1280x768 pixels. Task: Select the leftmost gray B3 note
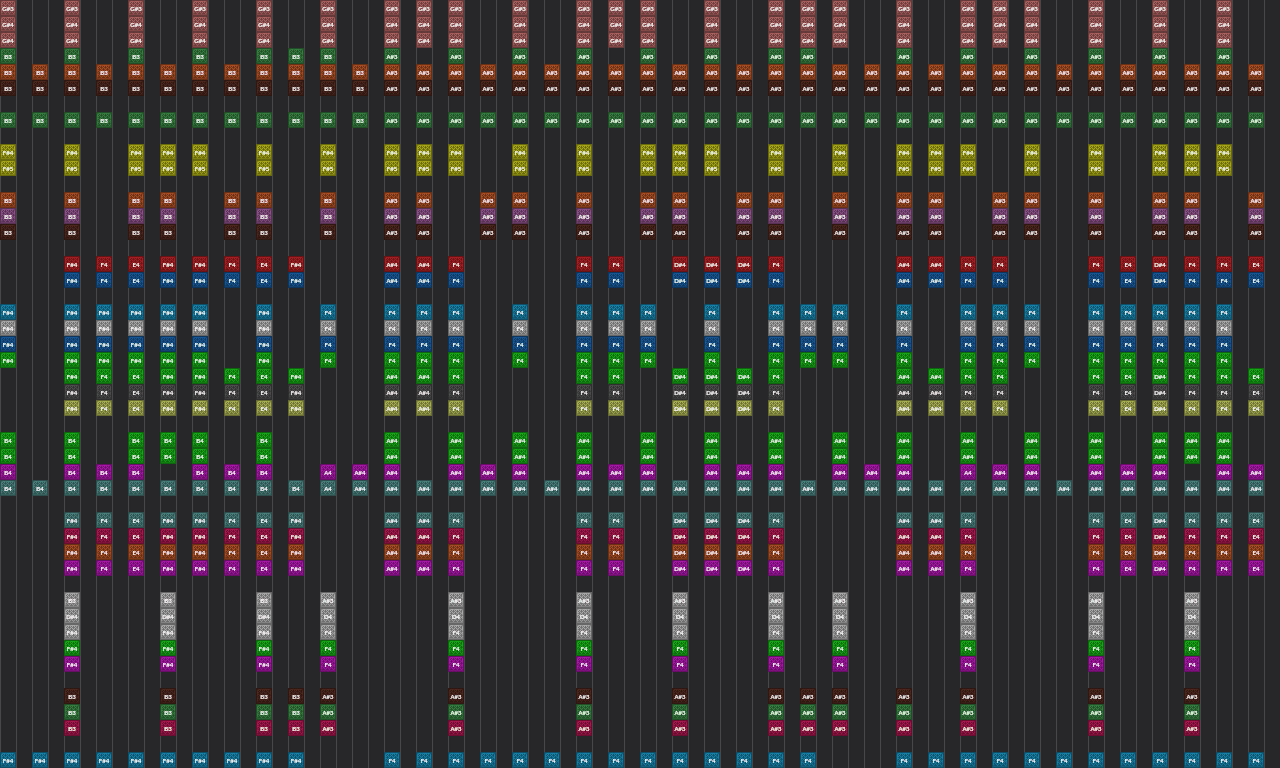(x=72, y=600)
